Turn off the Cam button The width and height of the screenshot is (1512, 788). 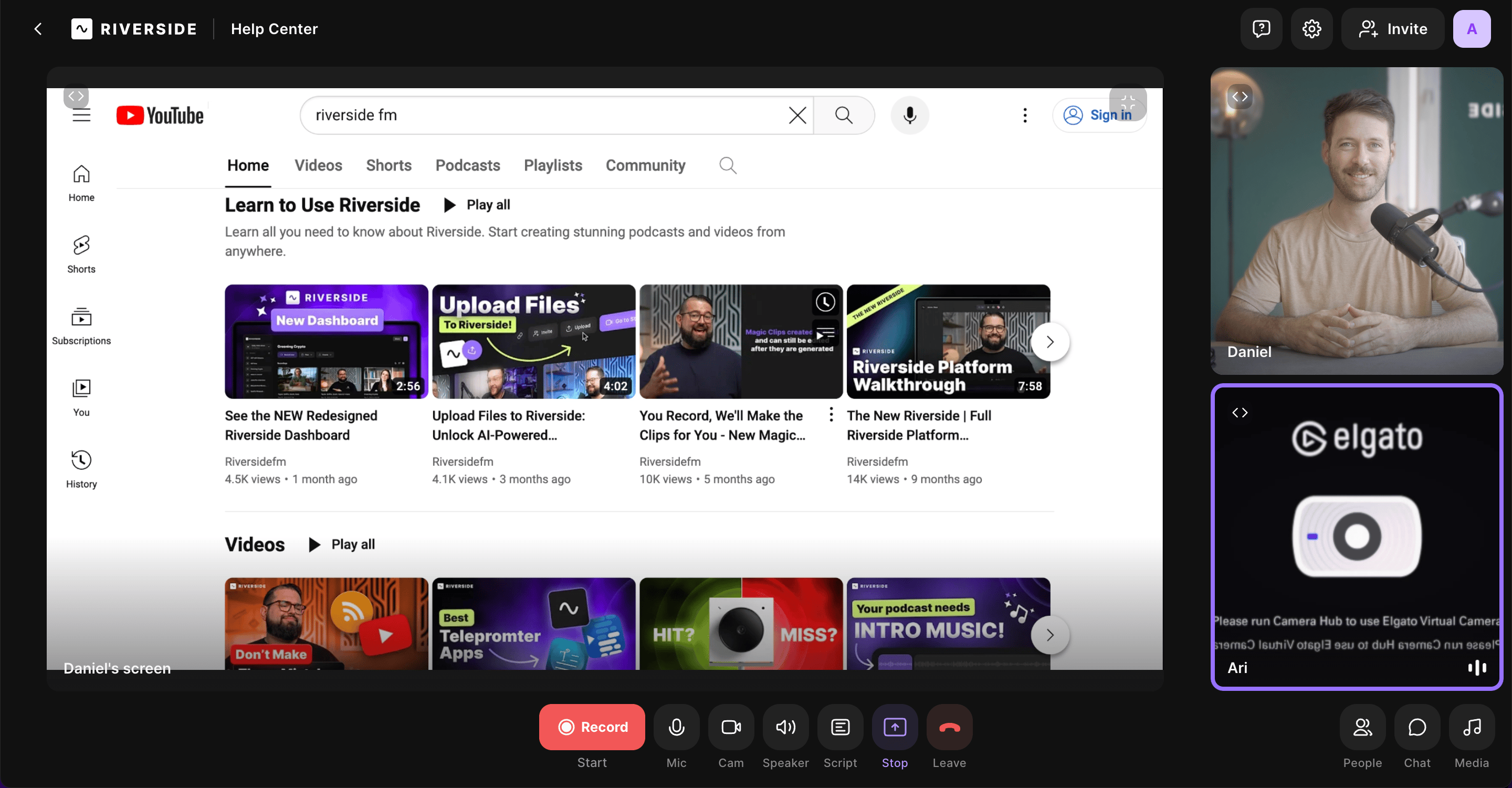[x=731, y=727]
